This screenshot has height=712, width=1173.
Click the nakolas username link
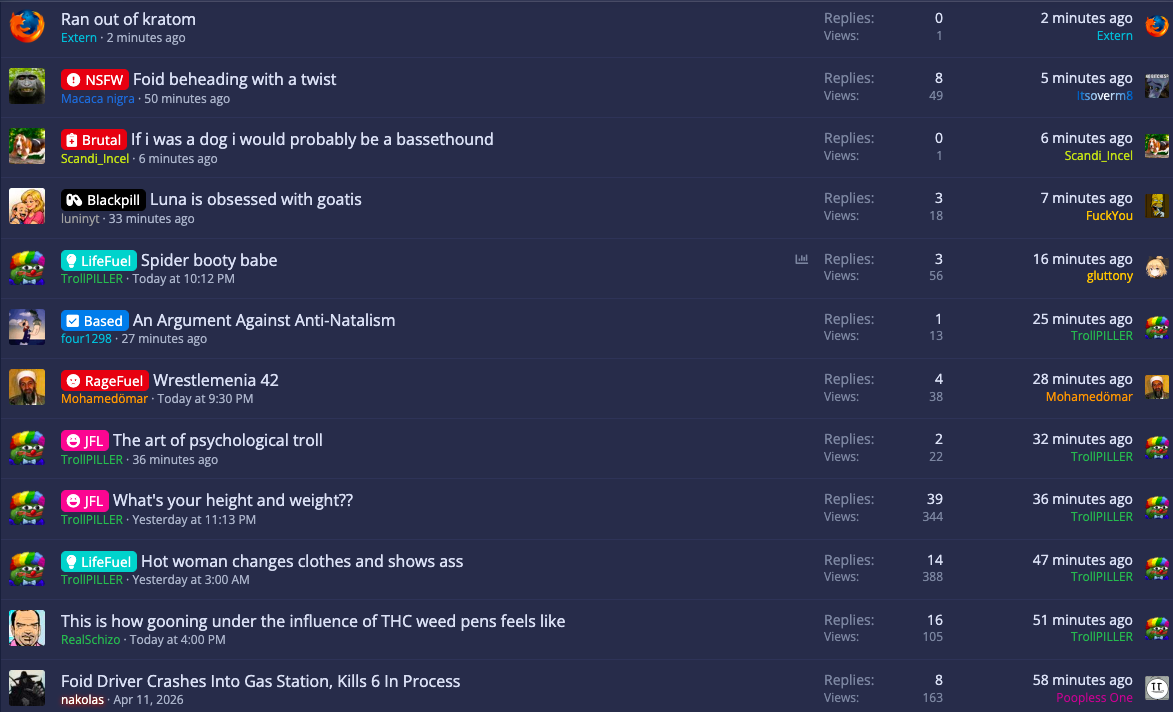(x=82, y=699)
